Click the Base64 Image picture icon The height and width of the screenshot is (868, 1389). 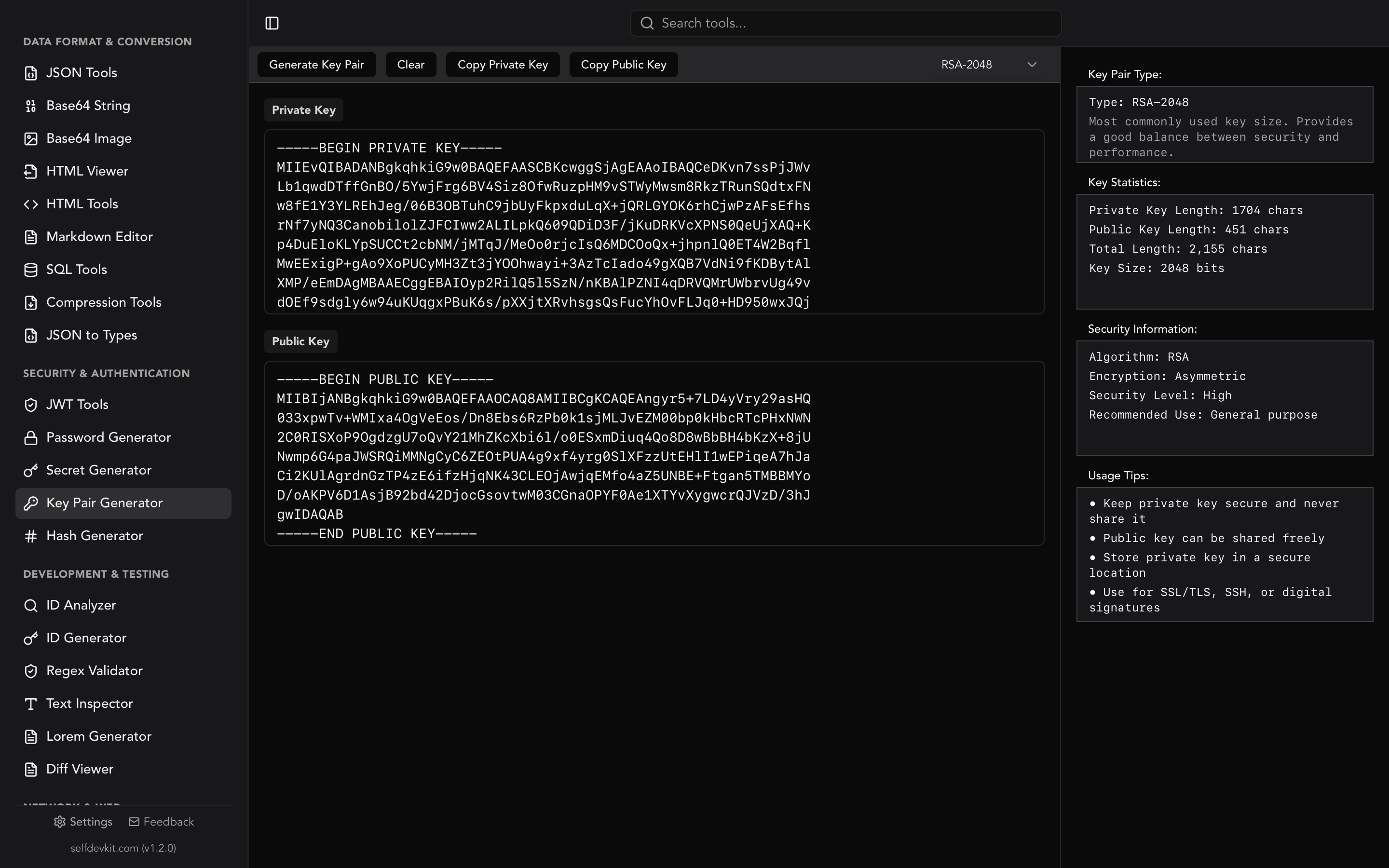pos(31,138)
